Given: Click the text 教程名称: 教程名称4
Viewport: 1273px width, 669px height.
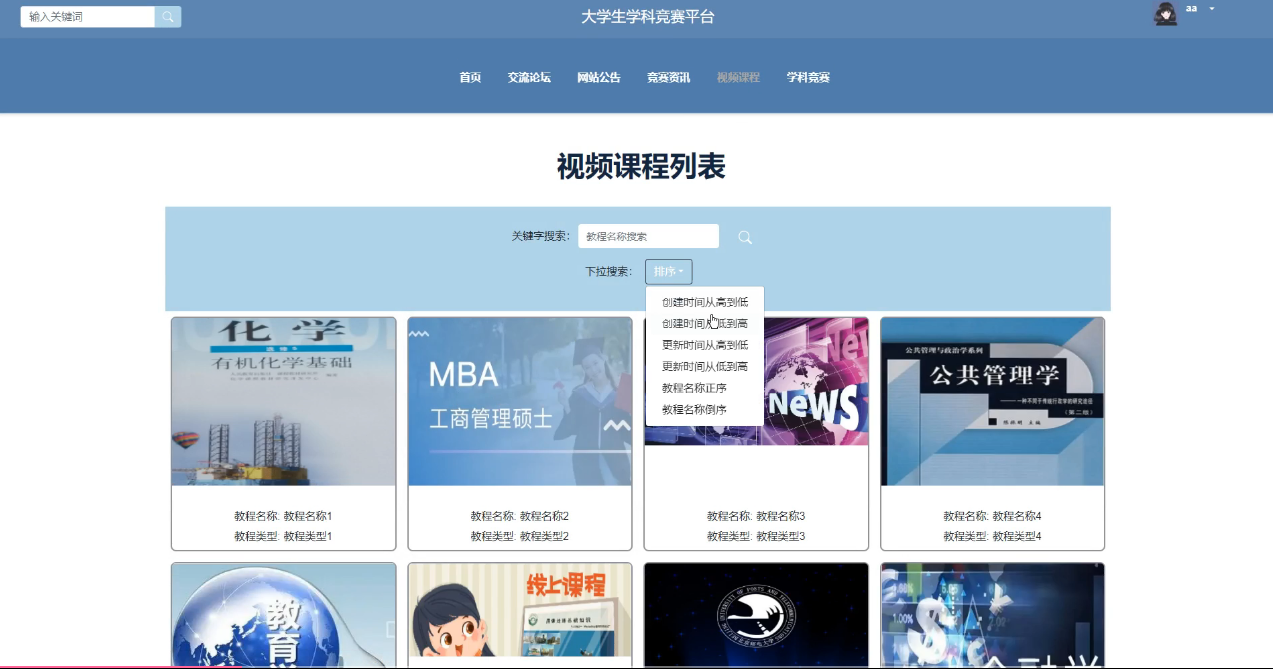Looking at the screenshot, I should click(992, 517).
